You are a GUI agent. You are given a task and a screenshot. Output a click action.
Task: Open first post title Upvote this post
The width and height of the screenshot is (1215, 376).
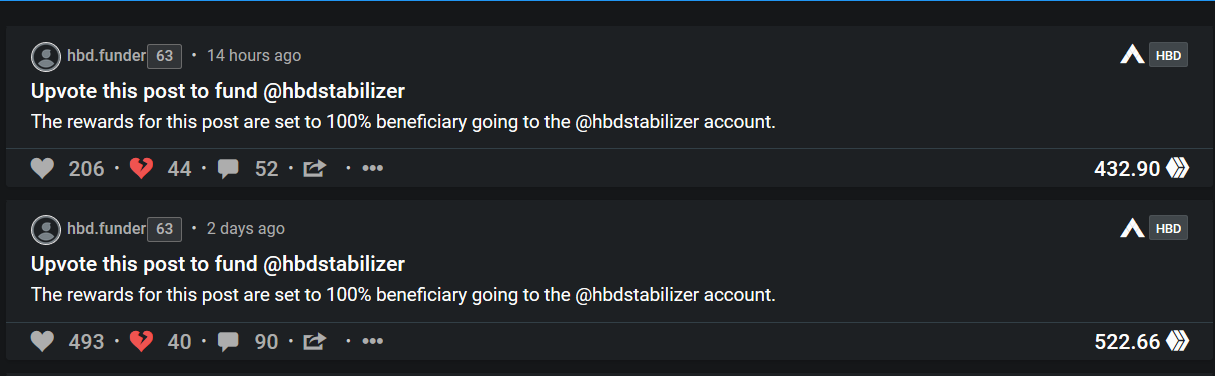(218, 91)
